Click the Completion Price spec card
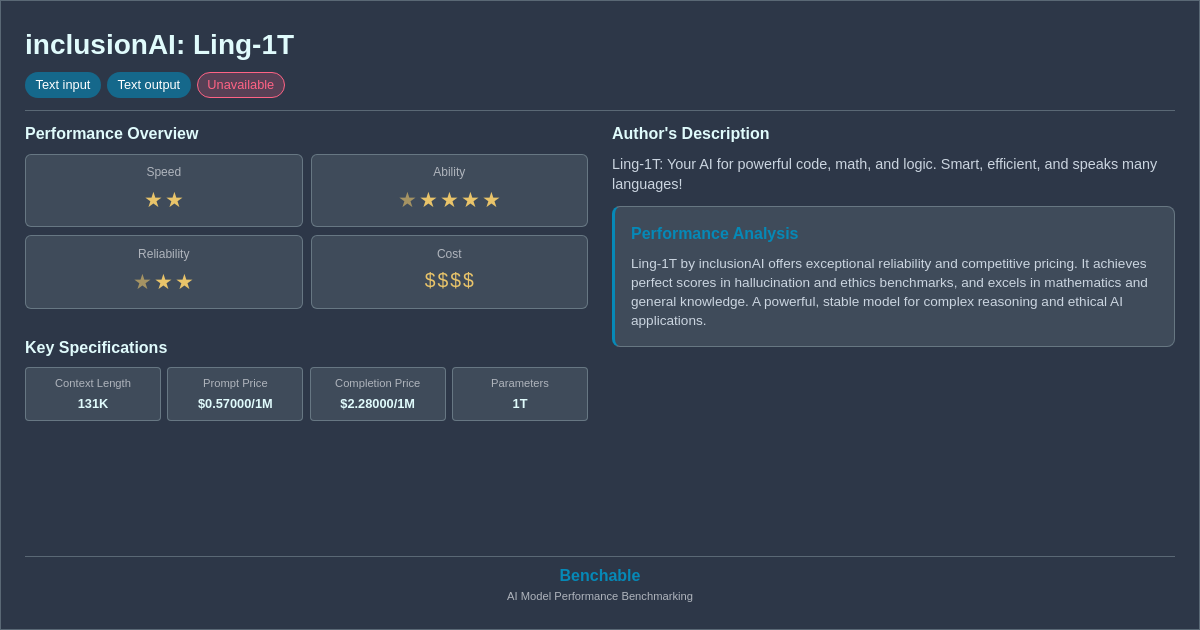 tap(377, 394)
